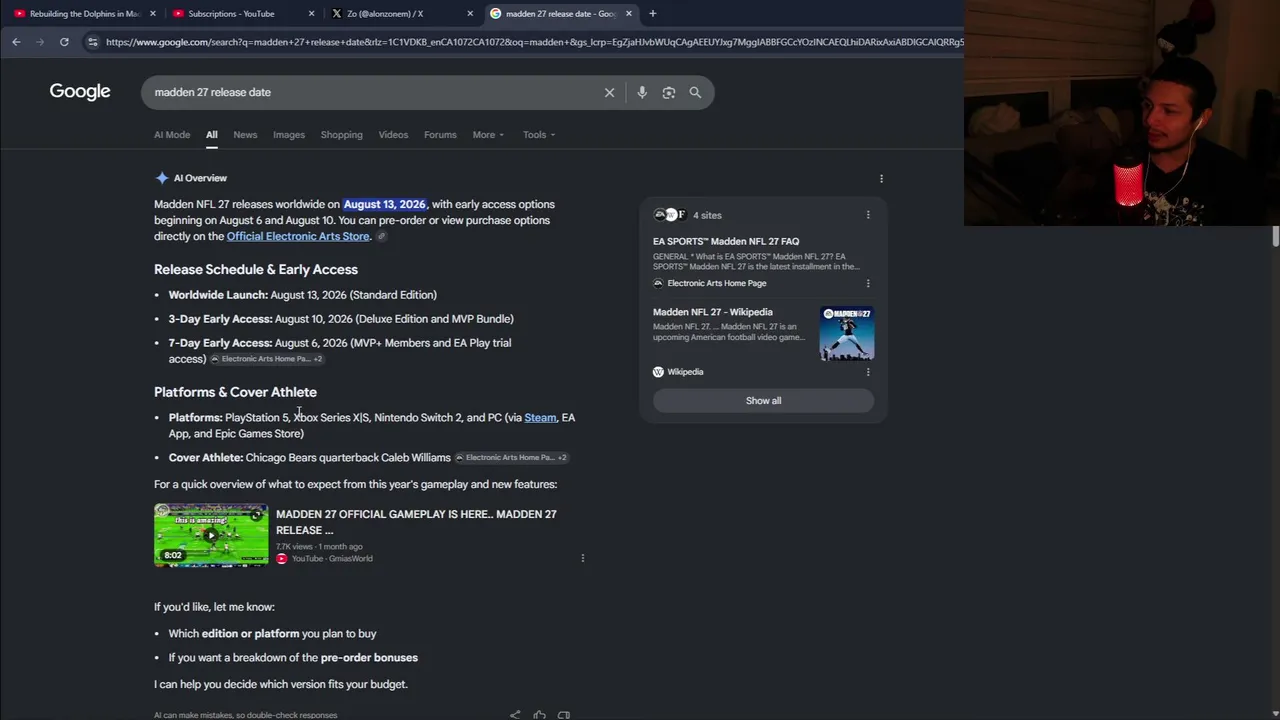Viewport: 1280px width, 720px height.
Task: Switch to the Rebuilding the Dolphins tab
Action: (84, 13)
